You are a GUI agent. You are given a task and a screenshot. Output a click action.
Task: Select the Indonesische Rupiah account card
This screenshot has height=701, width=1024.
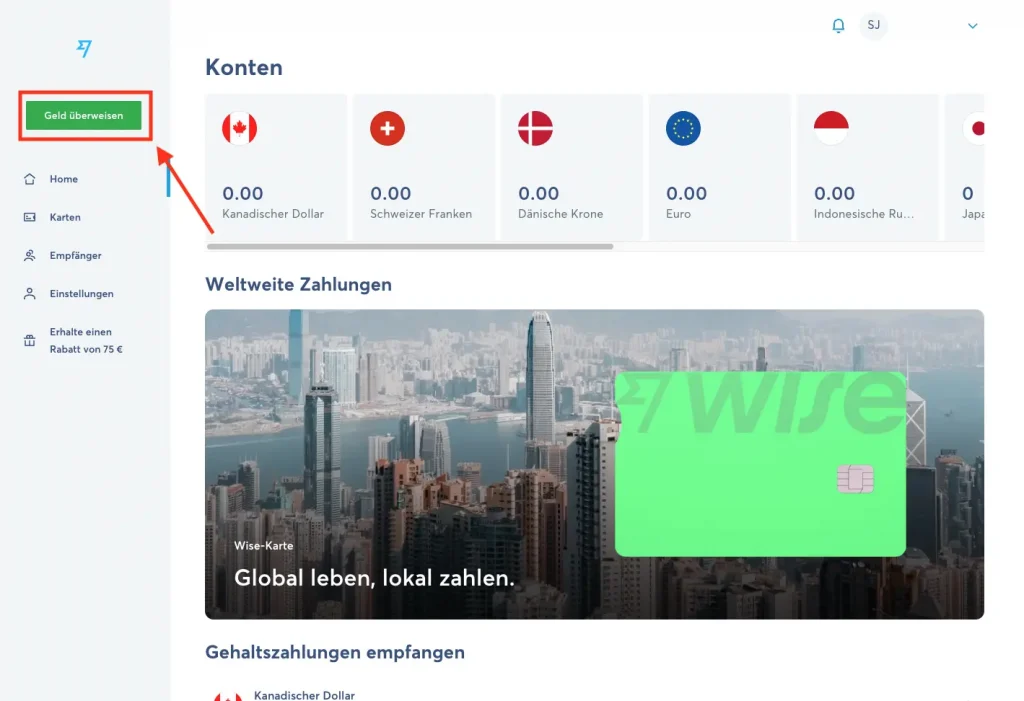(868, 167)
